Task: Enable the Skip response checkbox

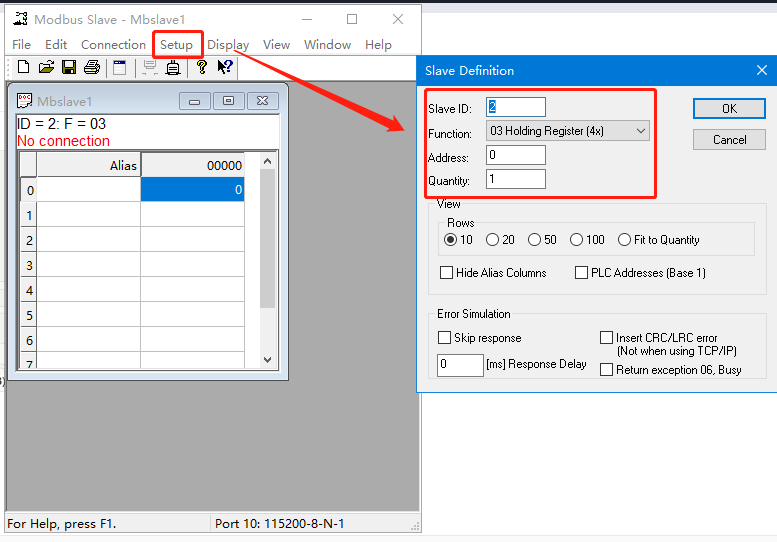Action: pyautogui.click(x=445, y=338)
